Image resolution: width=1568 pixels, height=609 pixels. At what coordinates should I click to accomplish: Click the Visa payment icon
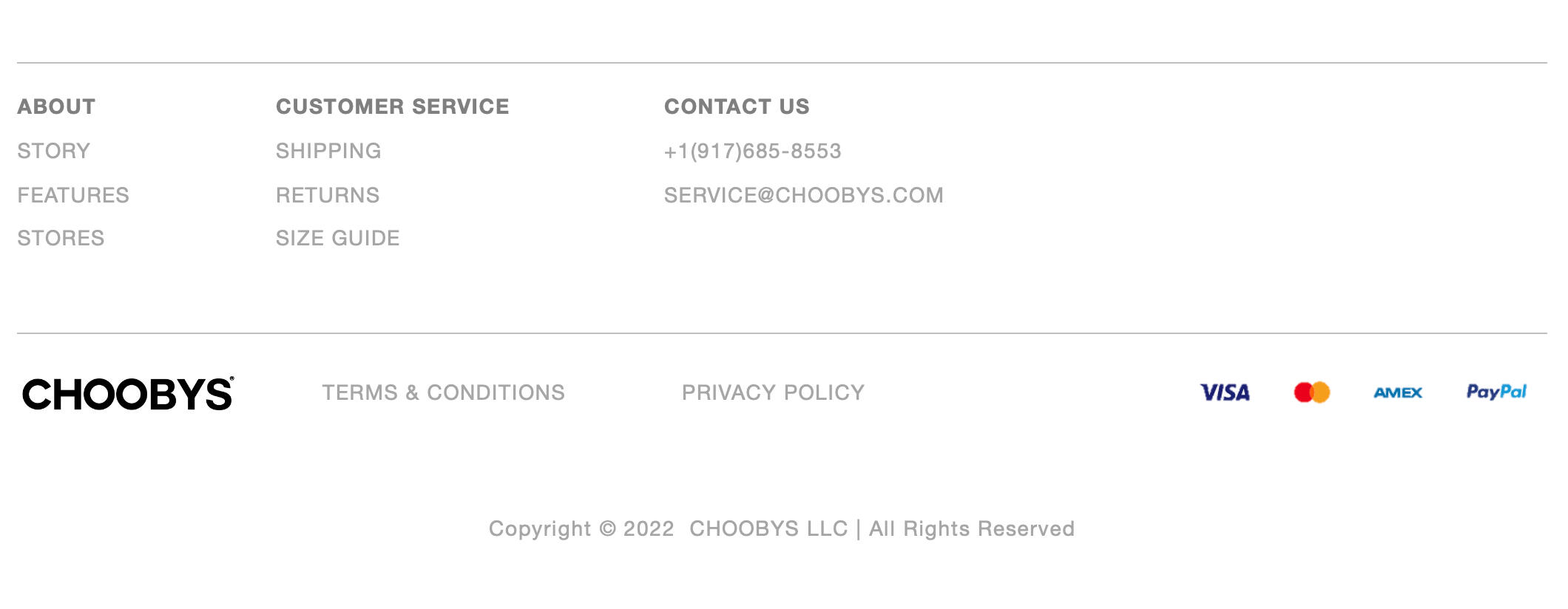click(x=1225, y=392)
